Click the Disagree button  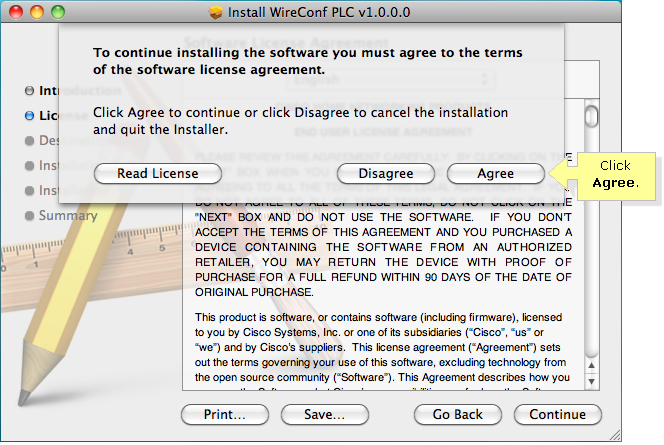[386, 174]
